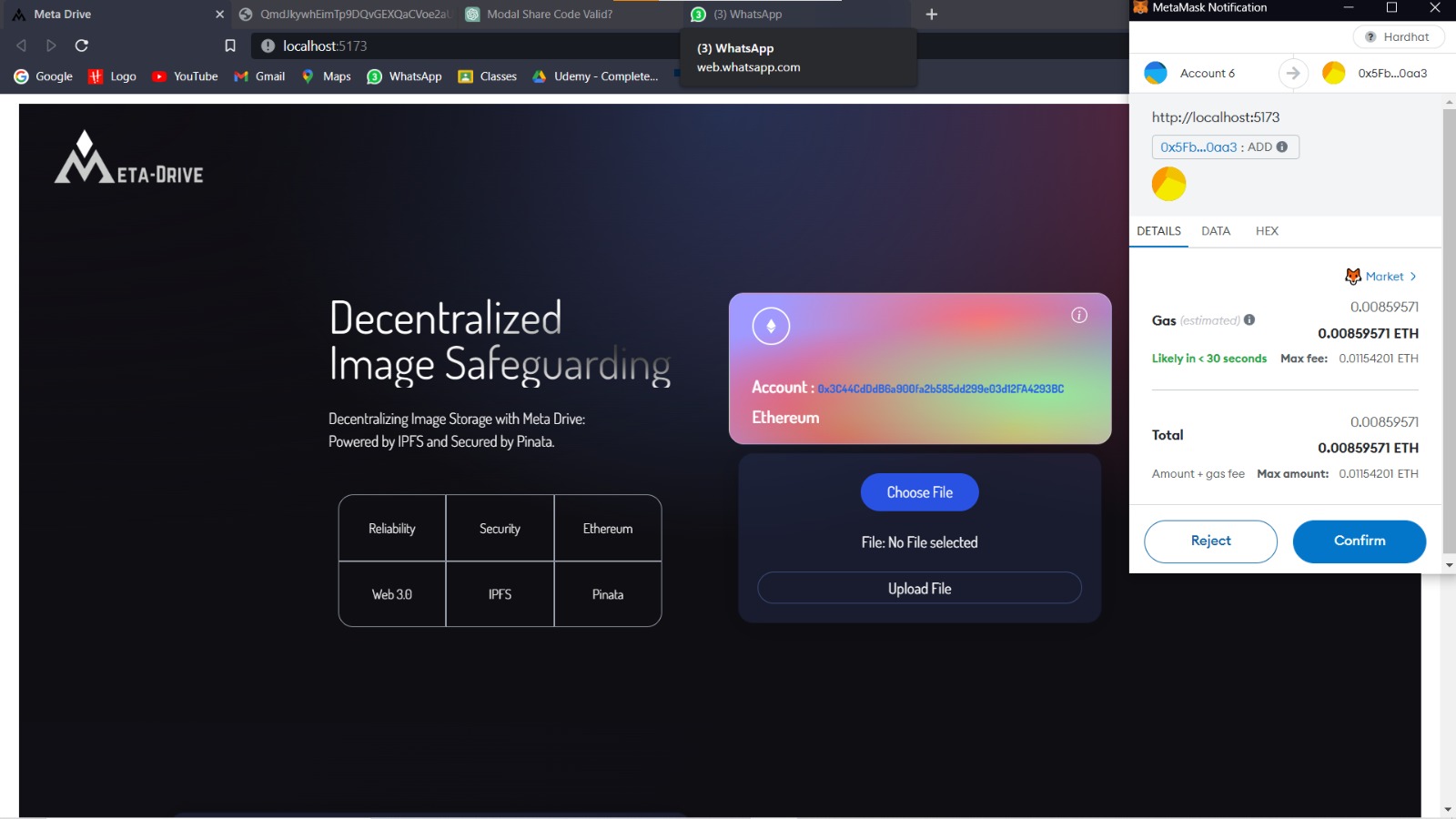This screenshot has width=1456, height=819.
Task: Click the Pinata feature tile
Action: coord(608,594)
